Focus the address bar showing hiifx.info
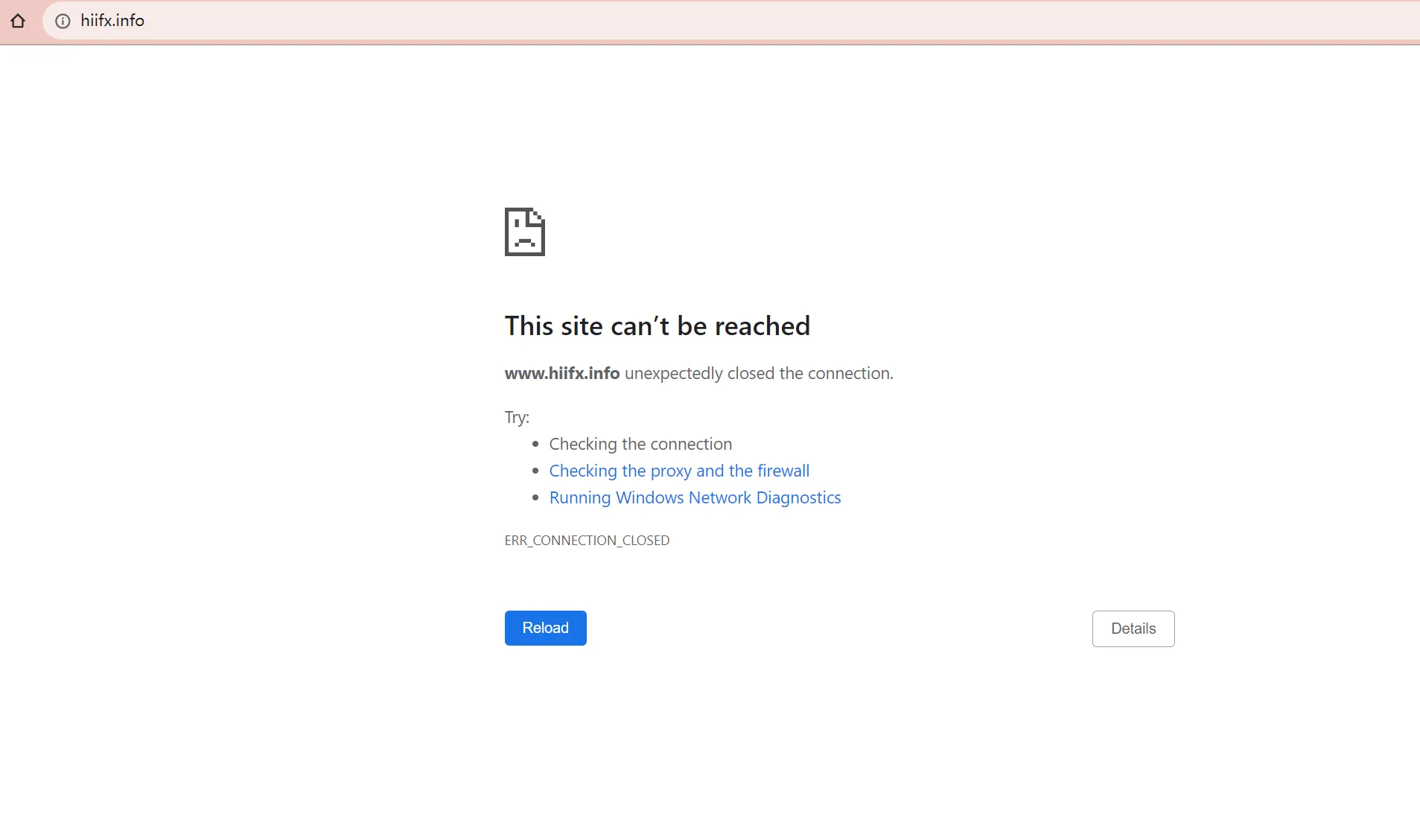This screenshot has width=1420, height=840. pos(730,21)
